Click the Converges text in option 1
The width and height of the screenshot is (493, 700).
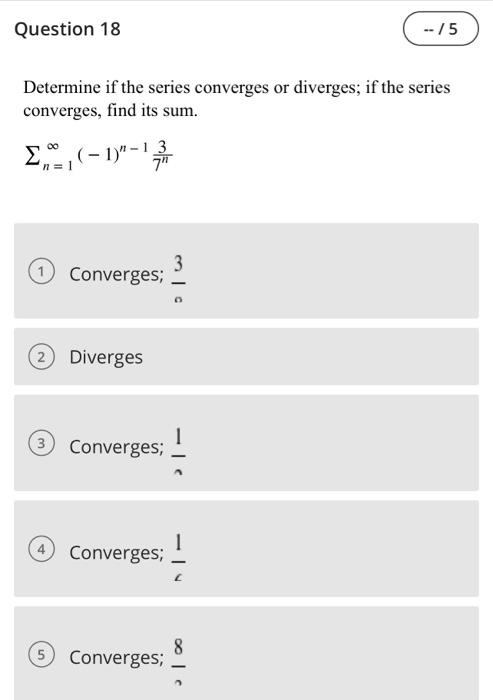click(x=117, y=274)
